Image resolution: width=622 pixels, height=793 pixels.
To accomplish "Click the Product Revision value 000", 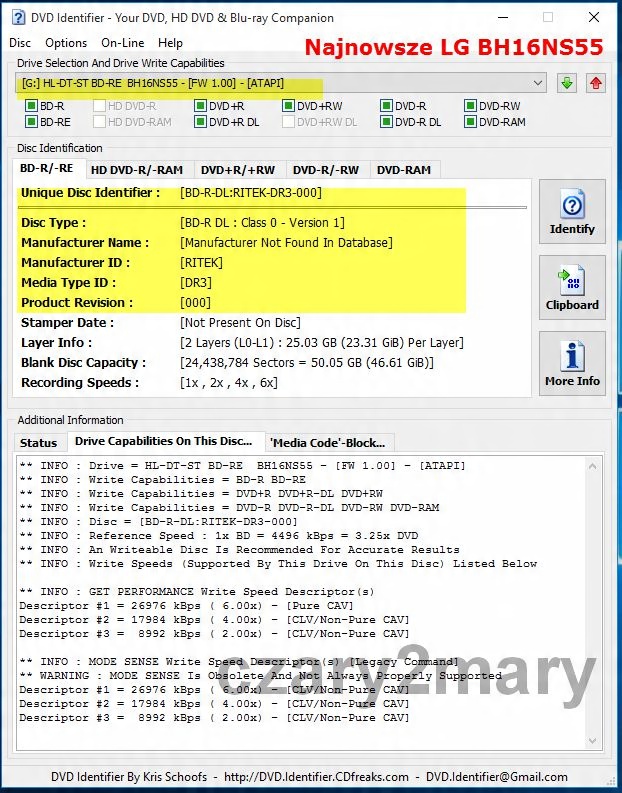I will click(x=196, y=302).
